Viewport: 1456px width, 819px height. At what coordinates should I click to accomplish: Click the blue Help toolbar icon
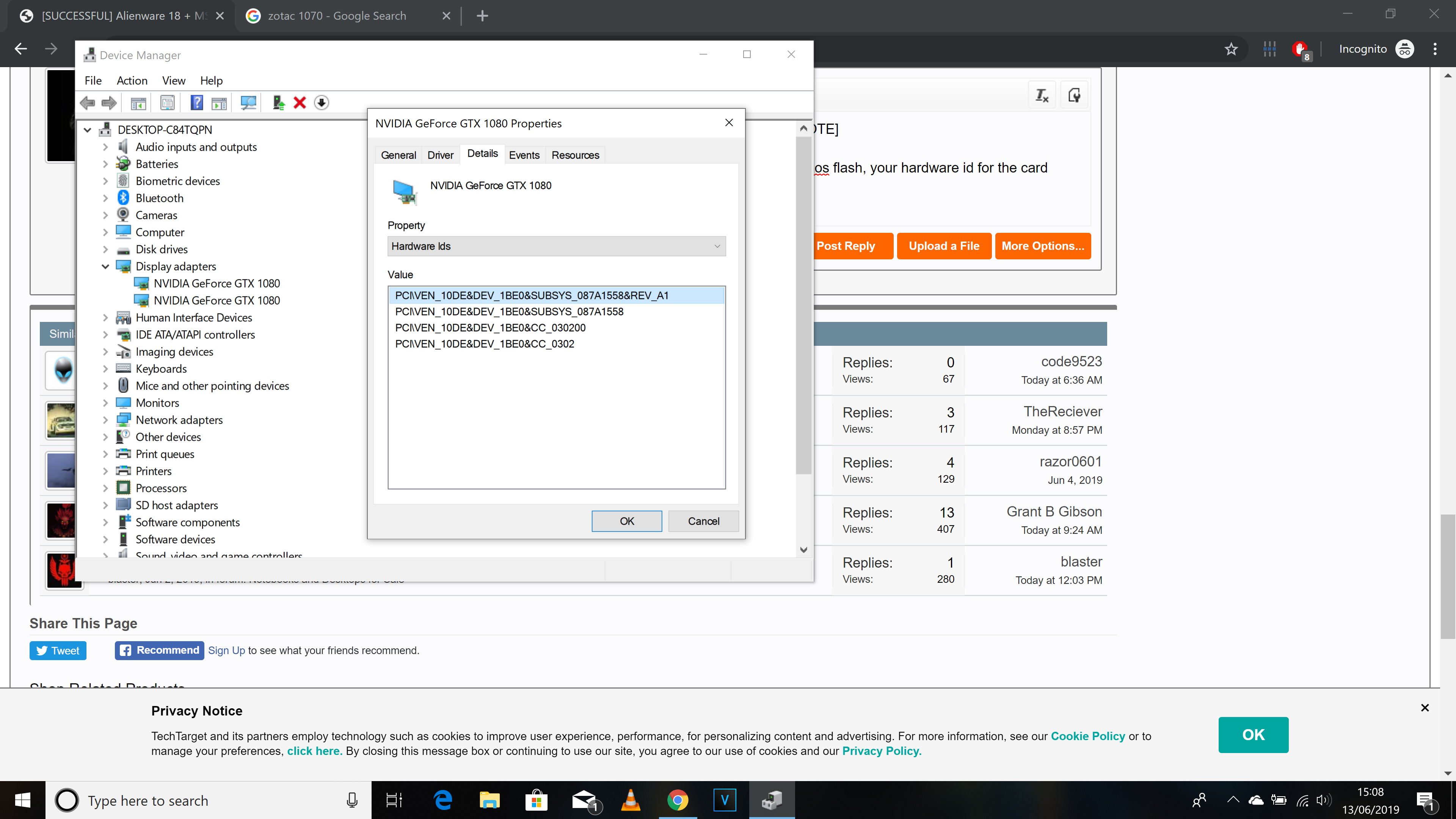tap(197, 103)
